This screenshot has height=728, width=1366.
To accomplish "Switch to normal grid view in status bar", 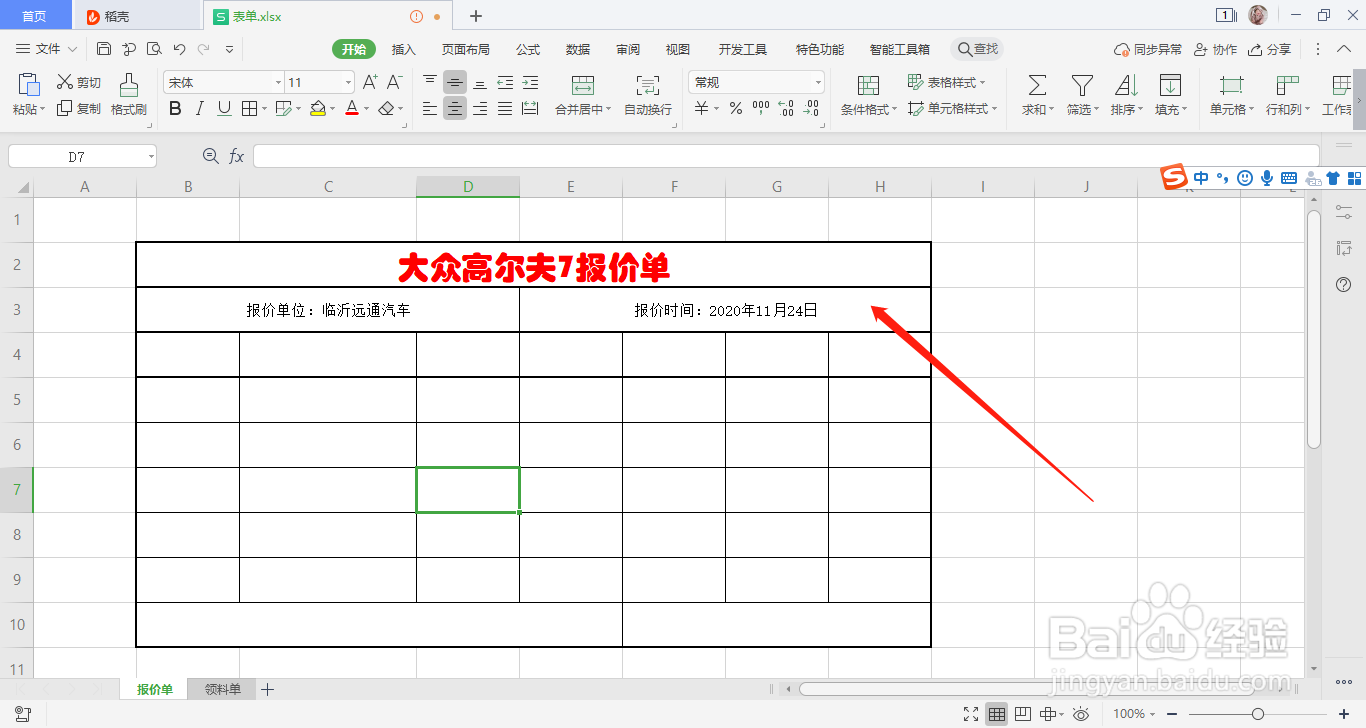I will [x=996, y=714].
